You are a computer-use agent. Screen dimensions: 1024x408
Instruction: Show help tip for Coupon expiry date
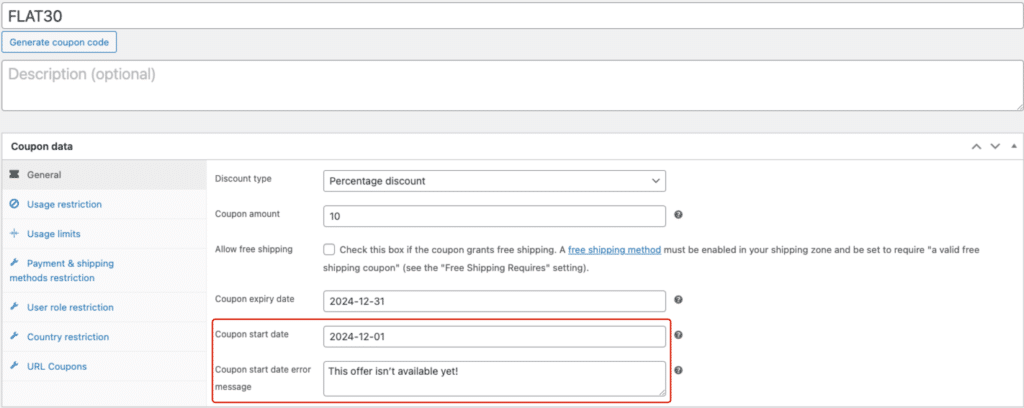[679, 300]
